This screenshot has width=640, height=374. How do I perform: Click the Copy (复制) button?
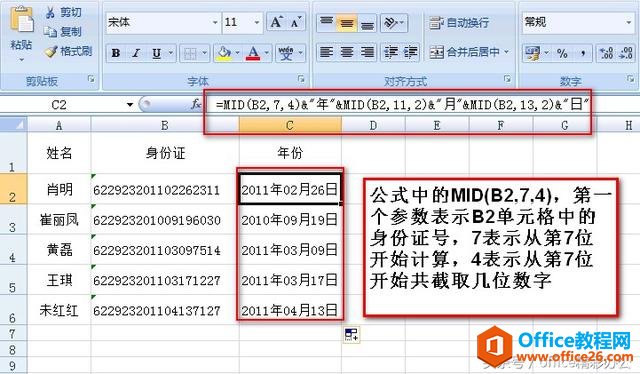tap(63, 32)
